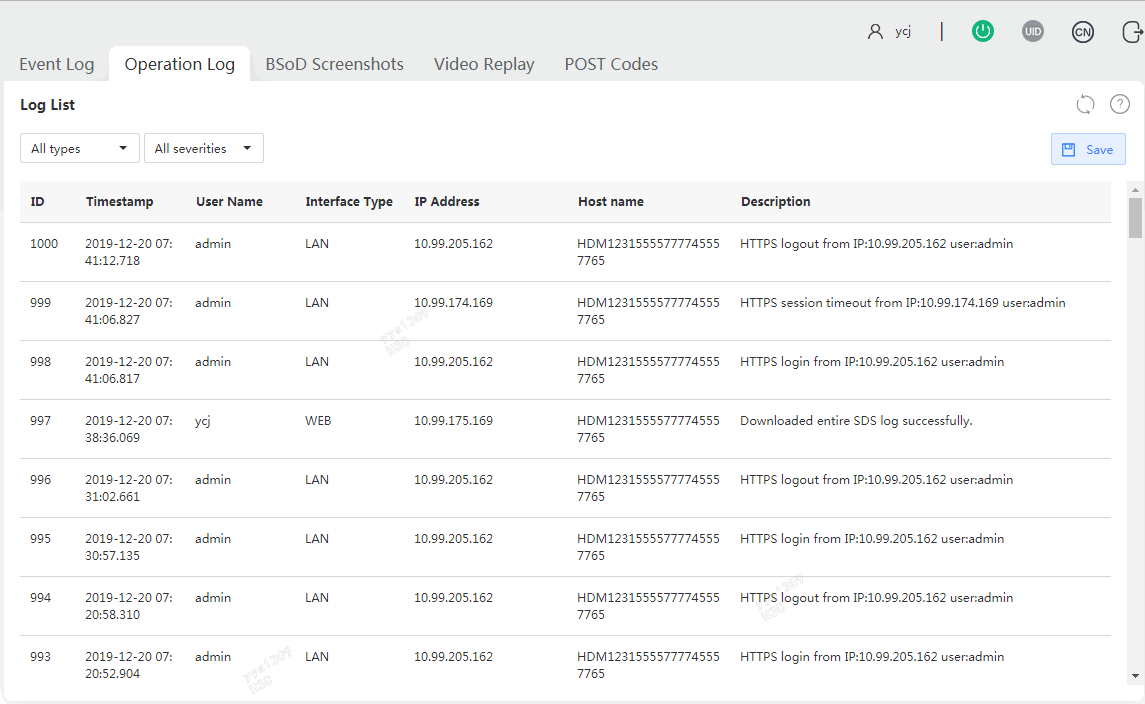This screenshot has width=1145, height=704.
Task: Switch to the Event Log tab
Action: pyautogui.click(x=56, y=64)
